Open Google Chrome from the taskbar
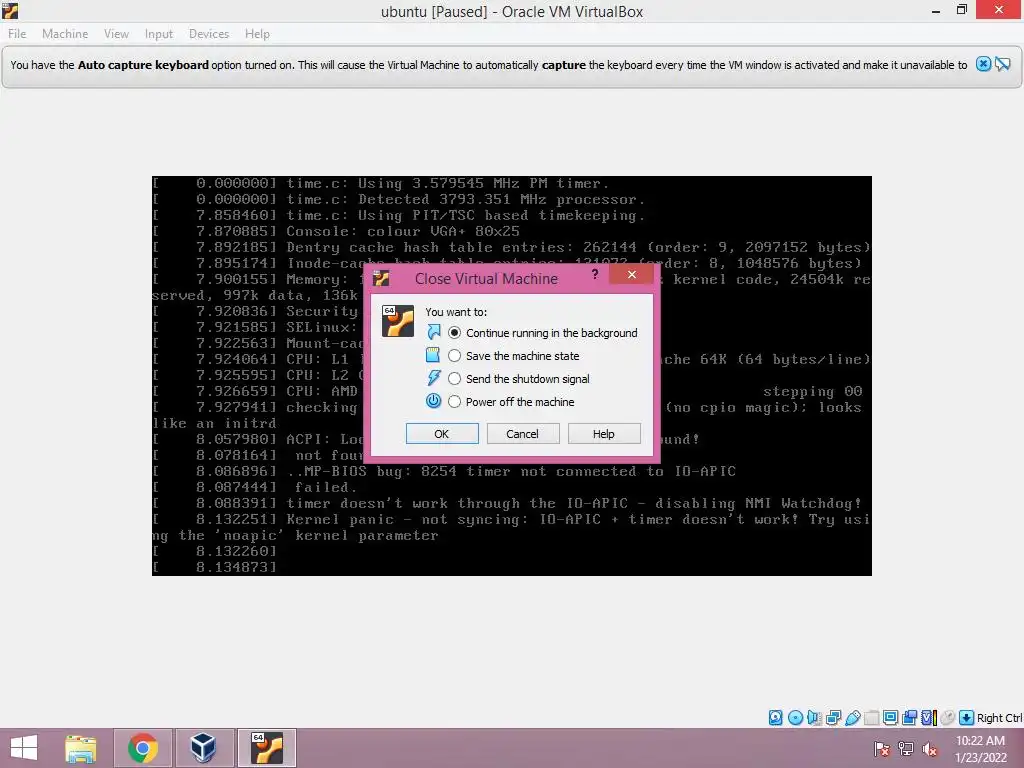The height and width of the screenshot is (768, 1024). 142,748
